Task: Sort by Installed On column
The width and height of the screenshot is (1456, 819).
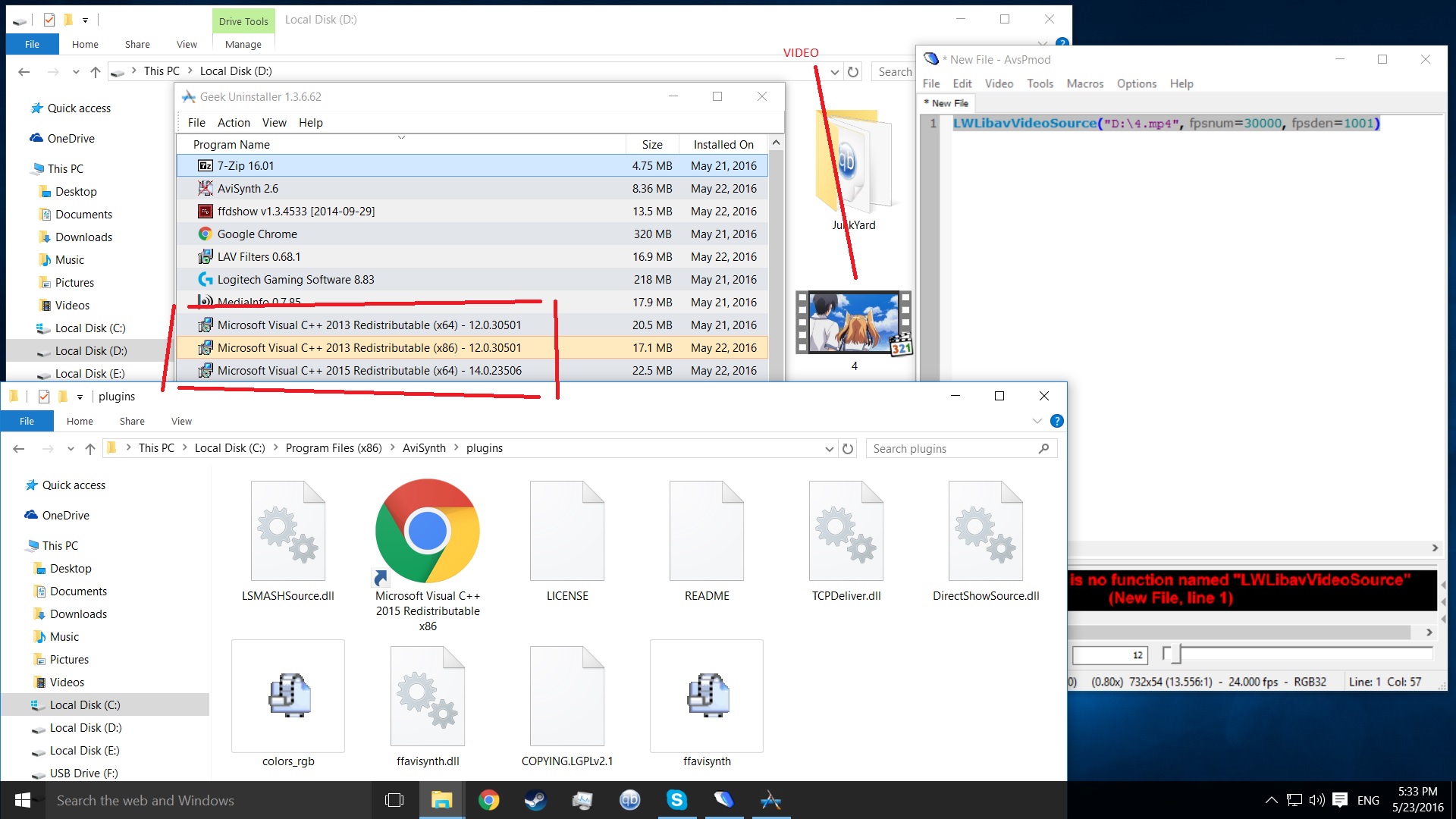Action: [723, 144]
